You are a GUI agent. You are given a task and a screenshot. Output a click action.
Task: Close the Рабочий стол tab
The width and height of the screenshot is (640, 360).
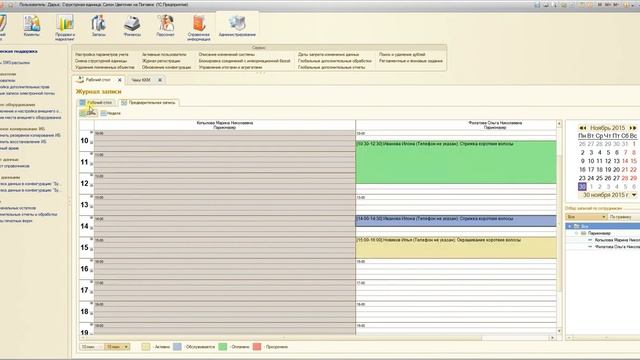click(x=120, y=80)
